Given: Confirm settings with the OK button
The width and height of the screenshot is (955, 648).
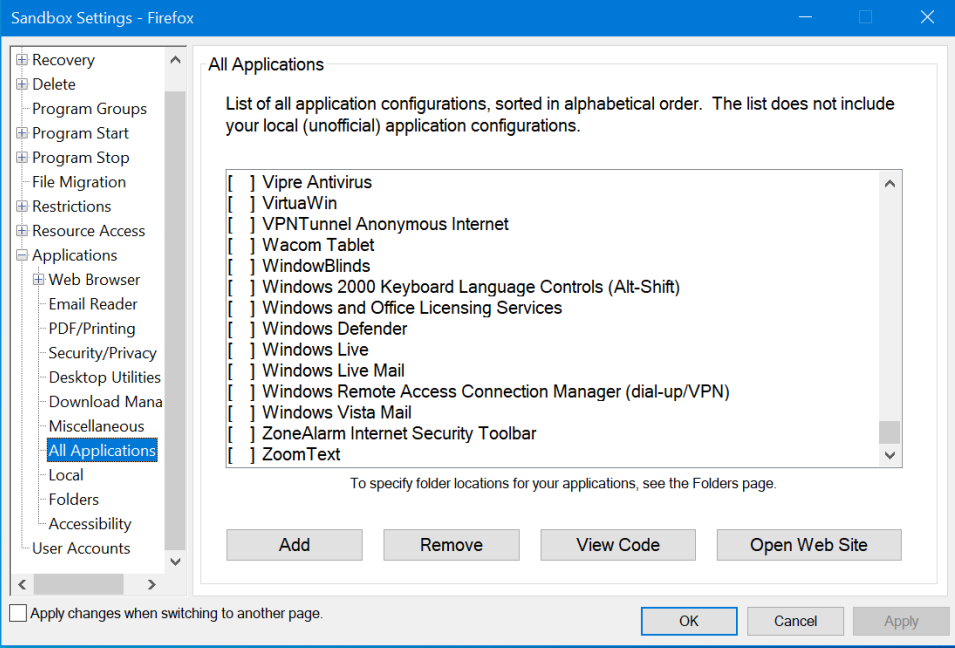Looking at the screenshot, I should [x=689, y=621].
